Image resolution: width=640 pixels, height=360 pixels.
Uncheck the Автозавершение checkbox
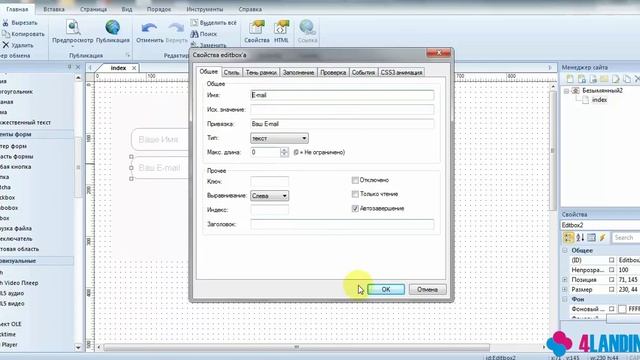355,208
